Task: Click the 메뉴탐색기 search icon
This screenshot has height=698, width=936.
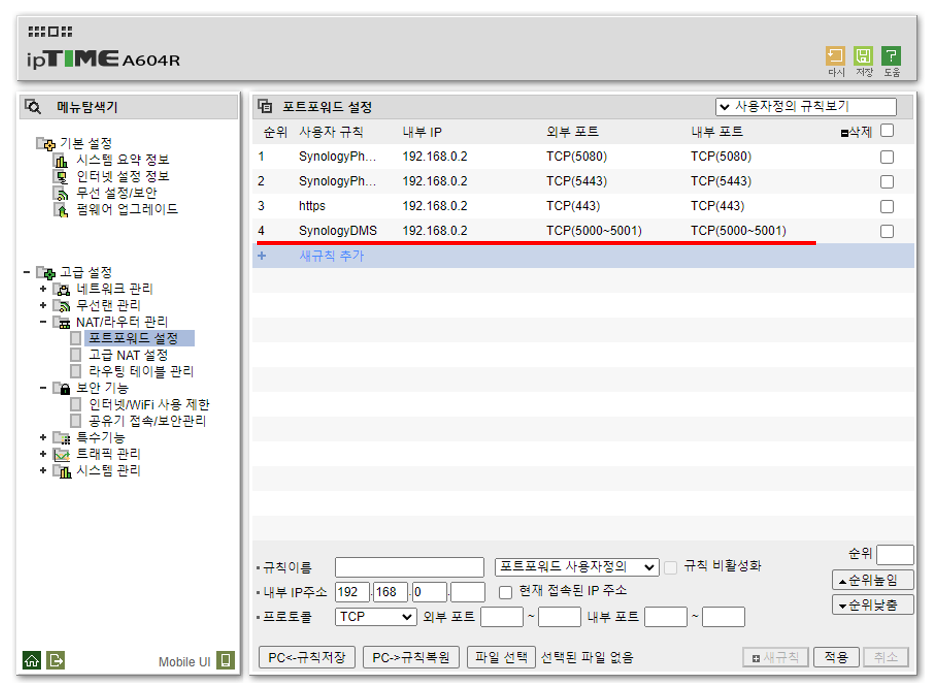Action: (33, 107)
